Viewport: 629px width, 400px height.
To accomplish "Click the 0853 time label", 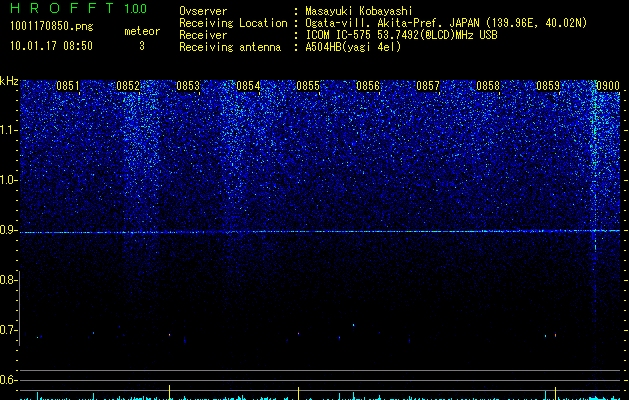I will pos(188,85).
